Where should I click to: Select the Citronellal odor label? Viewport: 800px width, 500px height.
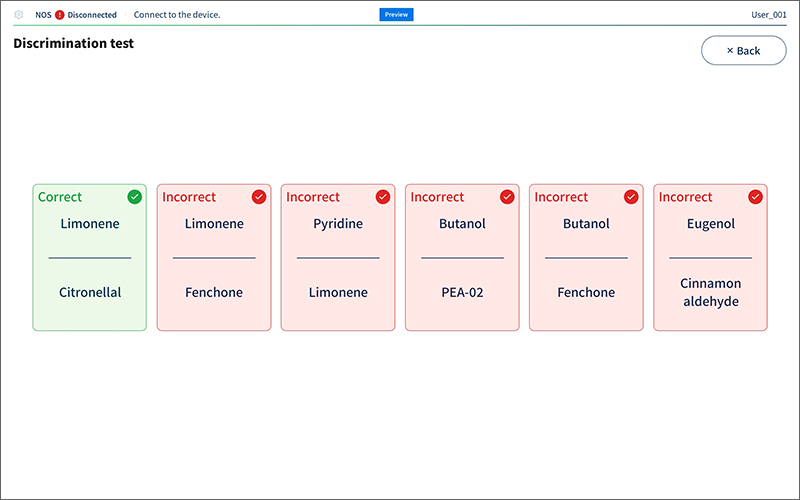[x=90, y=293]
